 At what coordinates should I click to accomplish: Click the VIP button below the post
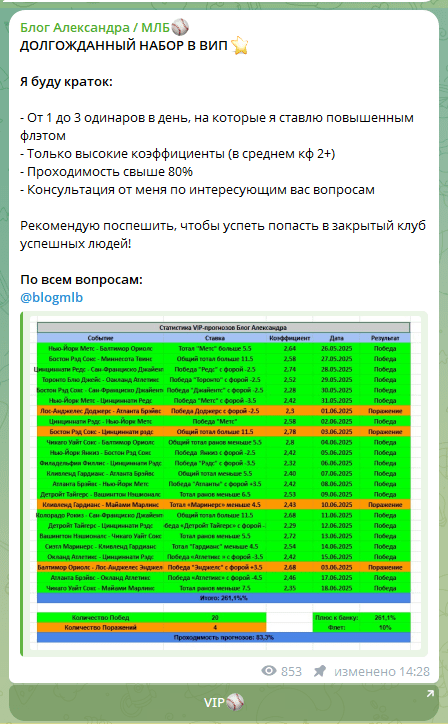tap(224, 703)
